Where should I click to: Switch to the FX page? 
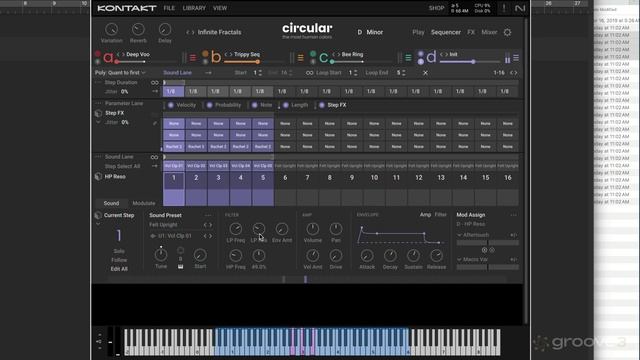click(471, 32)
